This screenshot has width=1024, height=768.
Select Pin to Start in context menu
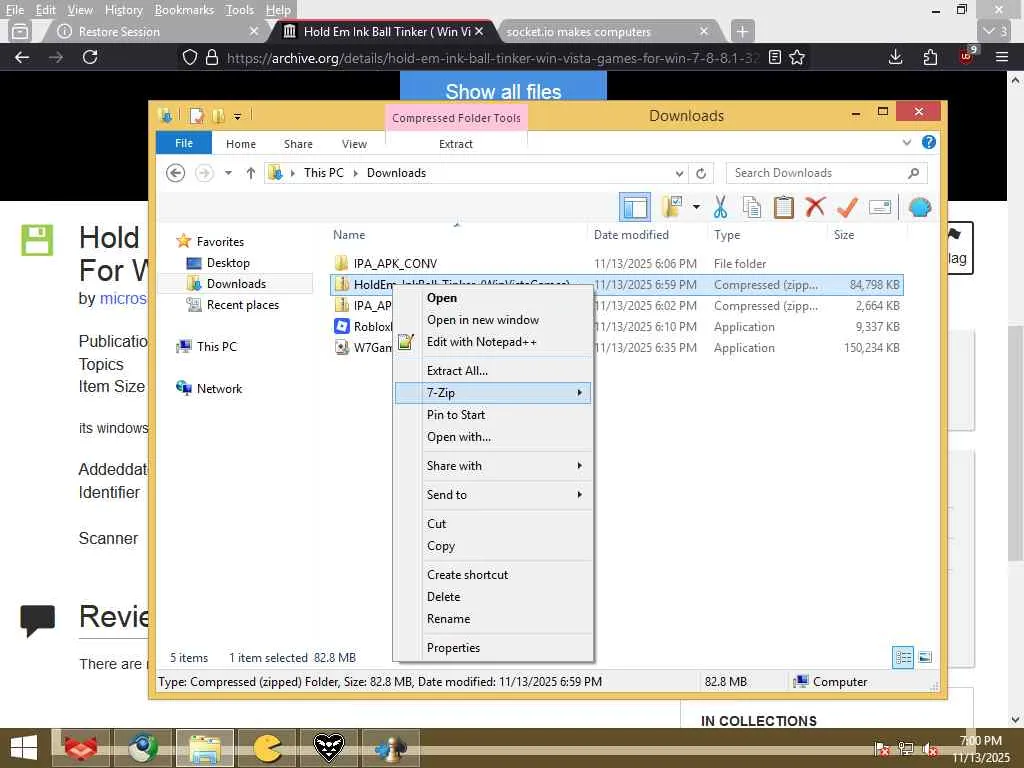pos(493,415)
